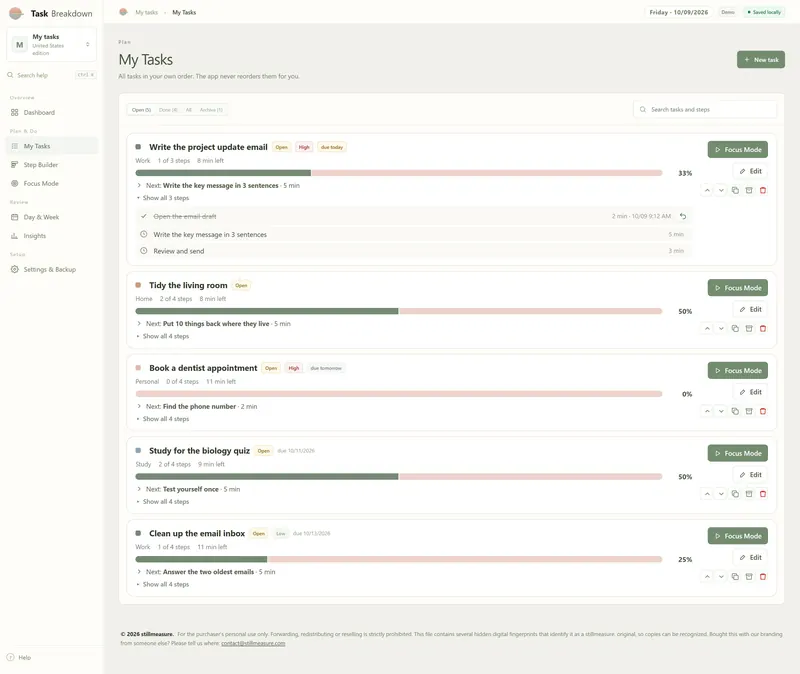The image size is (800, 674).
Task: Click the Search help field in sidebar
Action: click(52, 75)
